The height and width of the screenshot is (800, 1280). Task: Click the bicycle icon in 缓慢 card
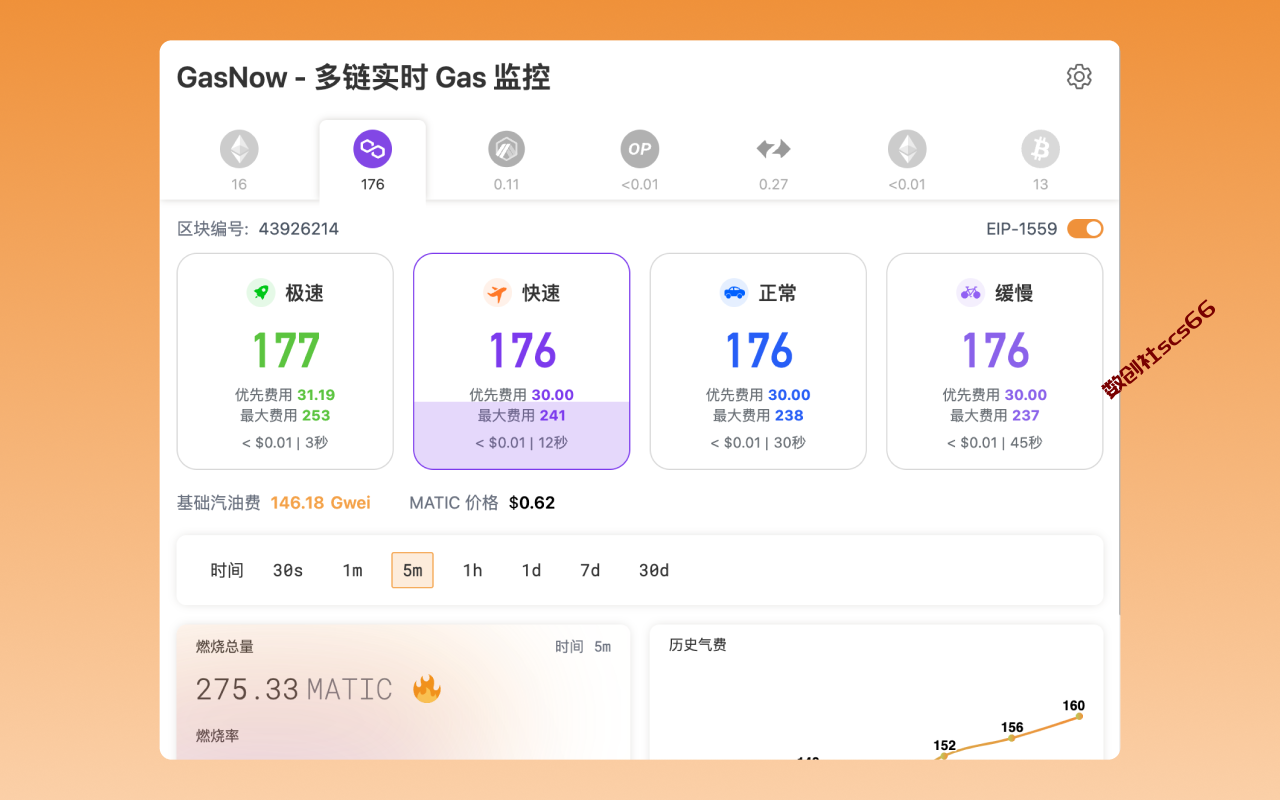click(970, 293)
